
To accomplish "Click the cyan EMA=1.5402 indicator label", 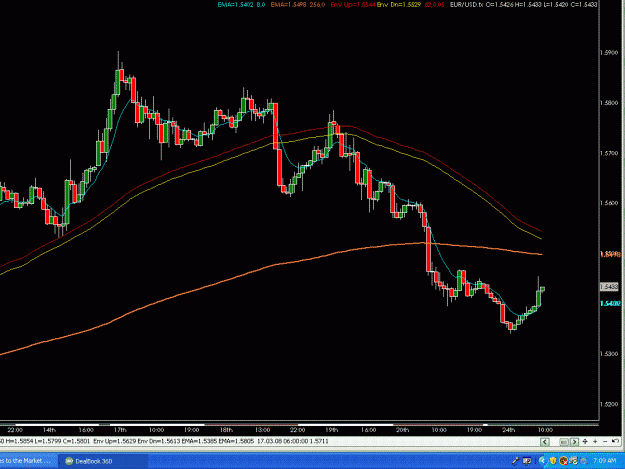I will point(236,4).
